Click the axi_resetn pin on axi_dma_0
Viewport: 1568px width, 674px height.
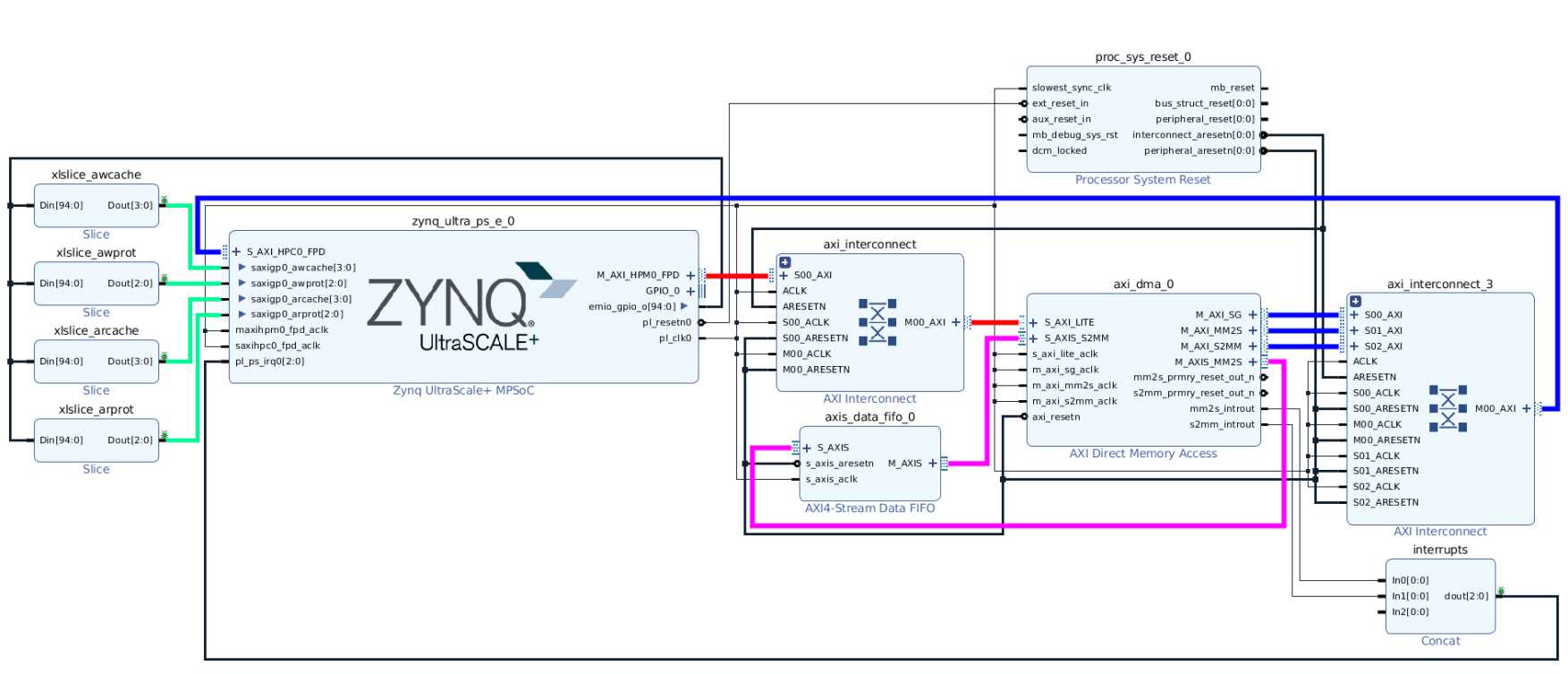(x=1023, y=417)
